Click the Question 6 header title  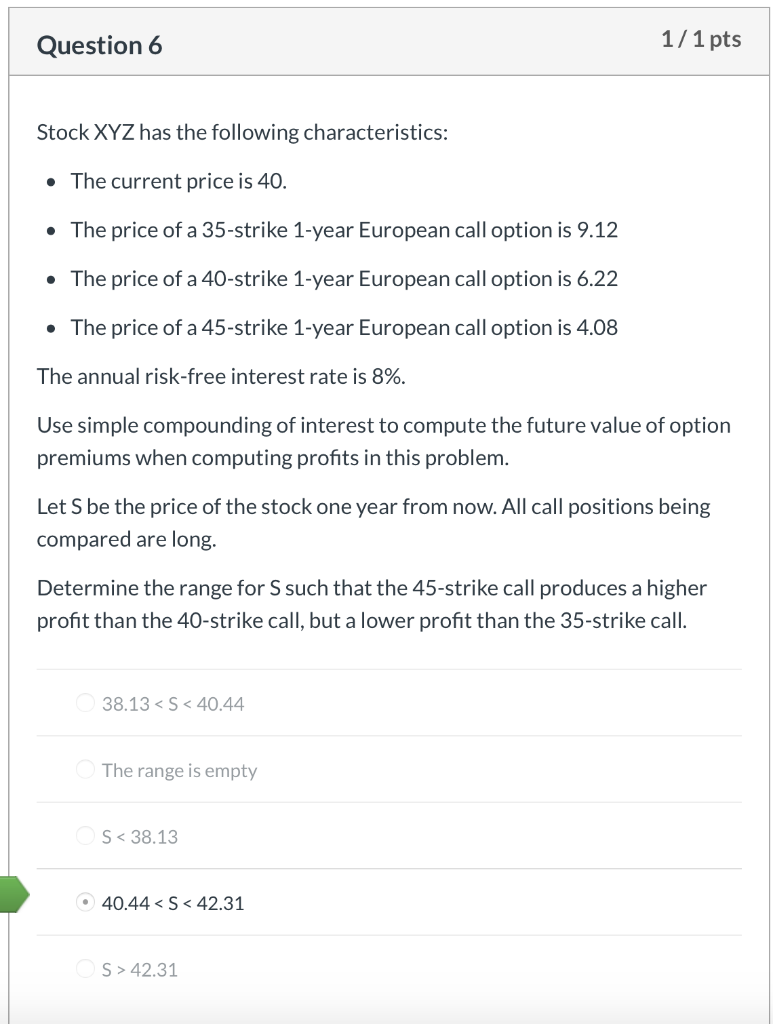coord(99,45)
